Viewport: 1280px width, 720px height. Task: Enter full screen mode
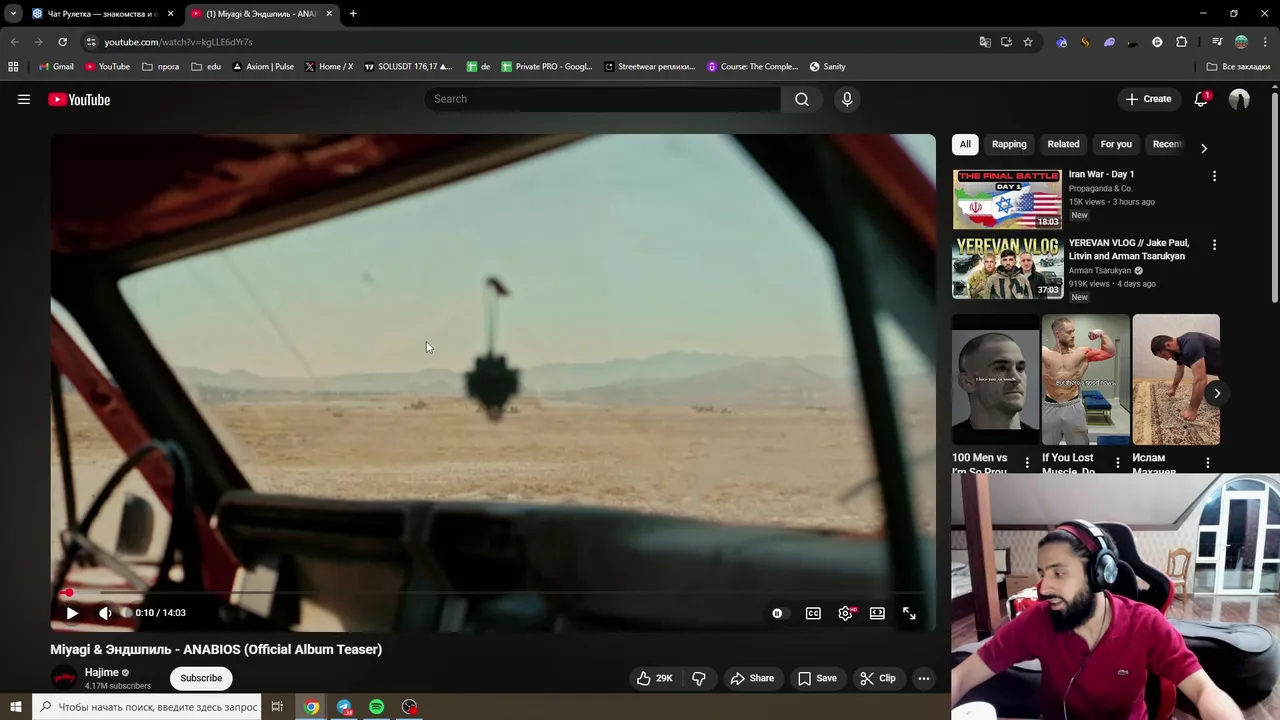(909, 613)
